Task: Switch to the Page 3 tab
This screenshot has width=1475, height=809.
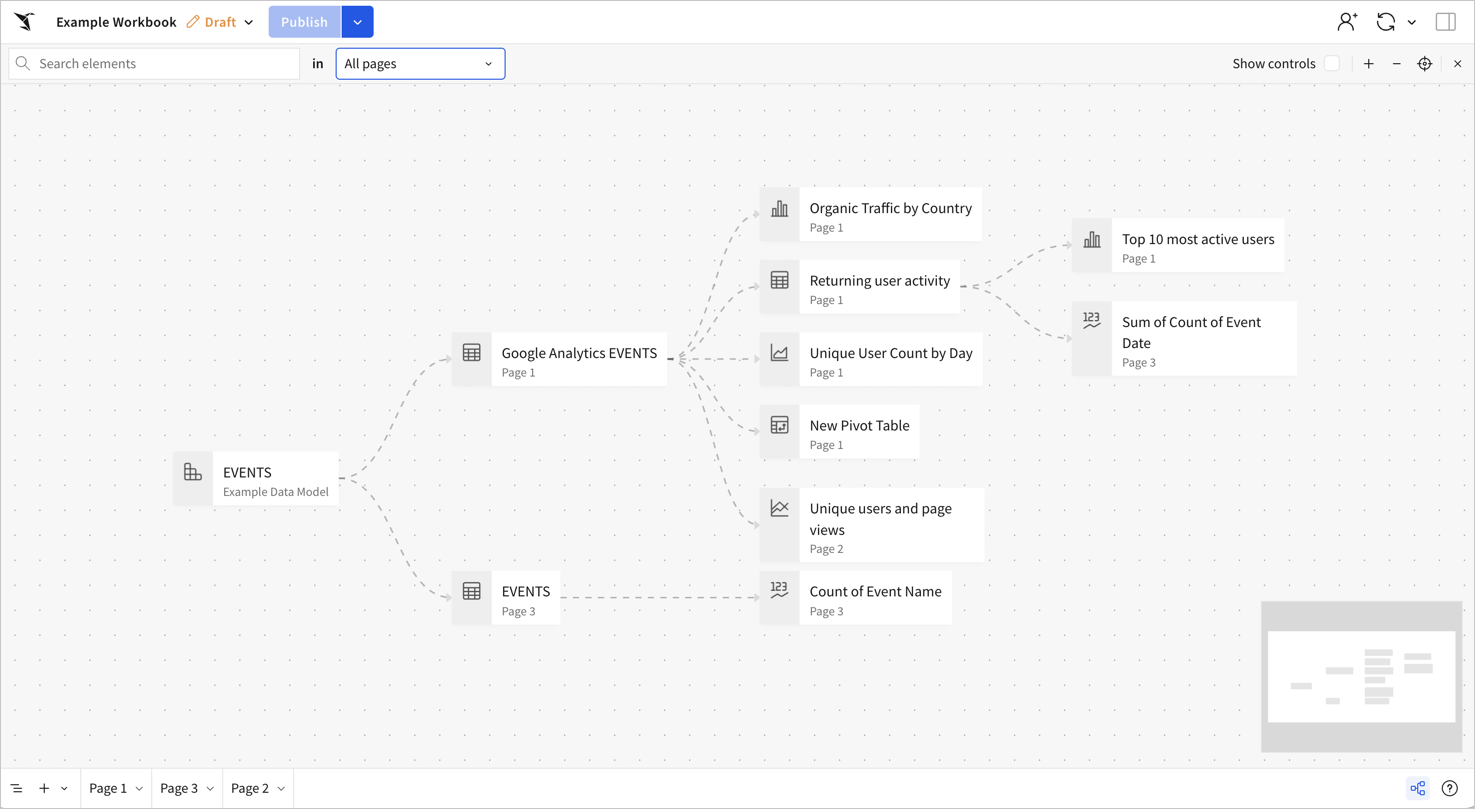Action: [x=179, y=789]
